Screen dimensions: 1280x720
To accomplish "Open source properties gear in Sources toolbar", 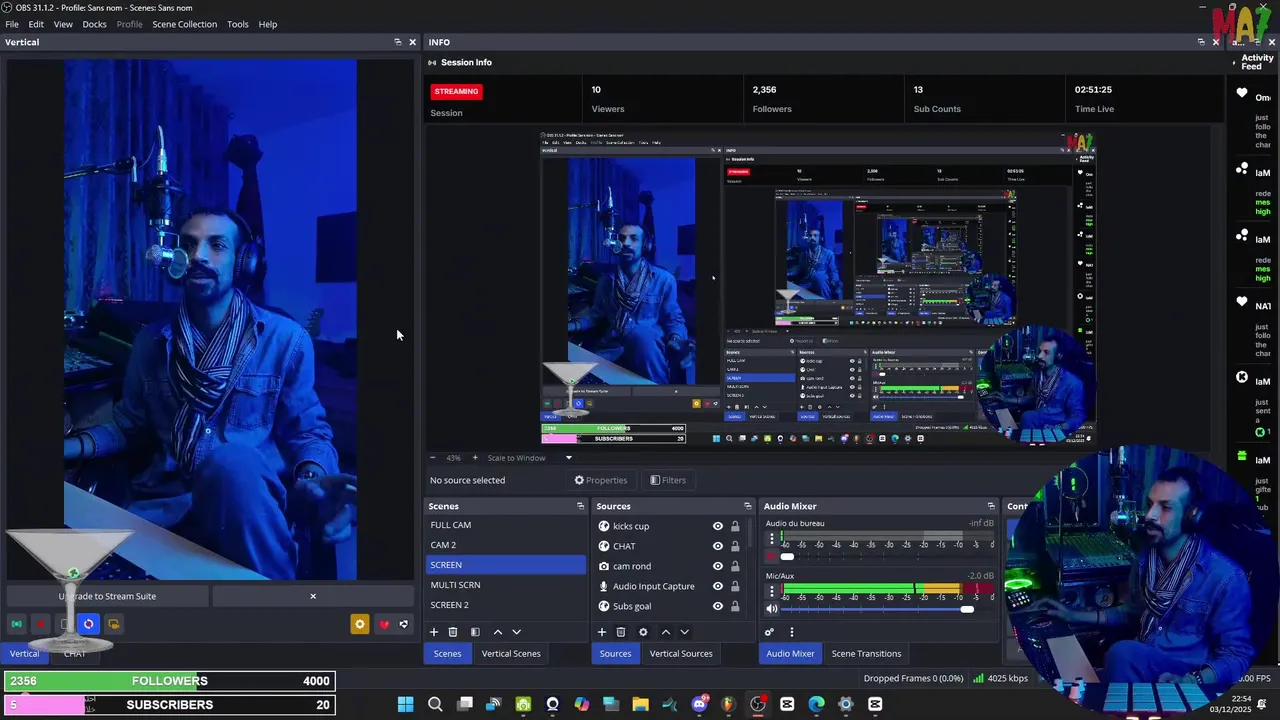I will (643, 632).
